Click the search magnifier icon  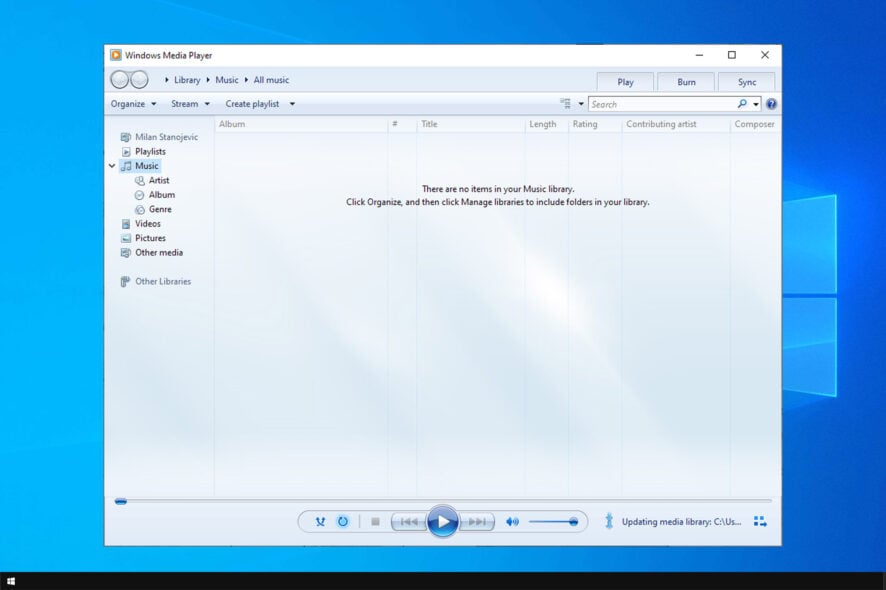pos(742,104)
